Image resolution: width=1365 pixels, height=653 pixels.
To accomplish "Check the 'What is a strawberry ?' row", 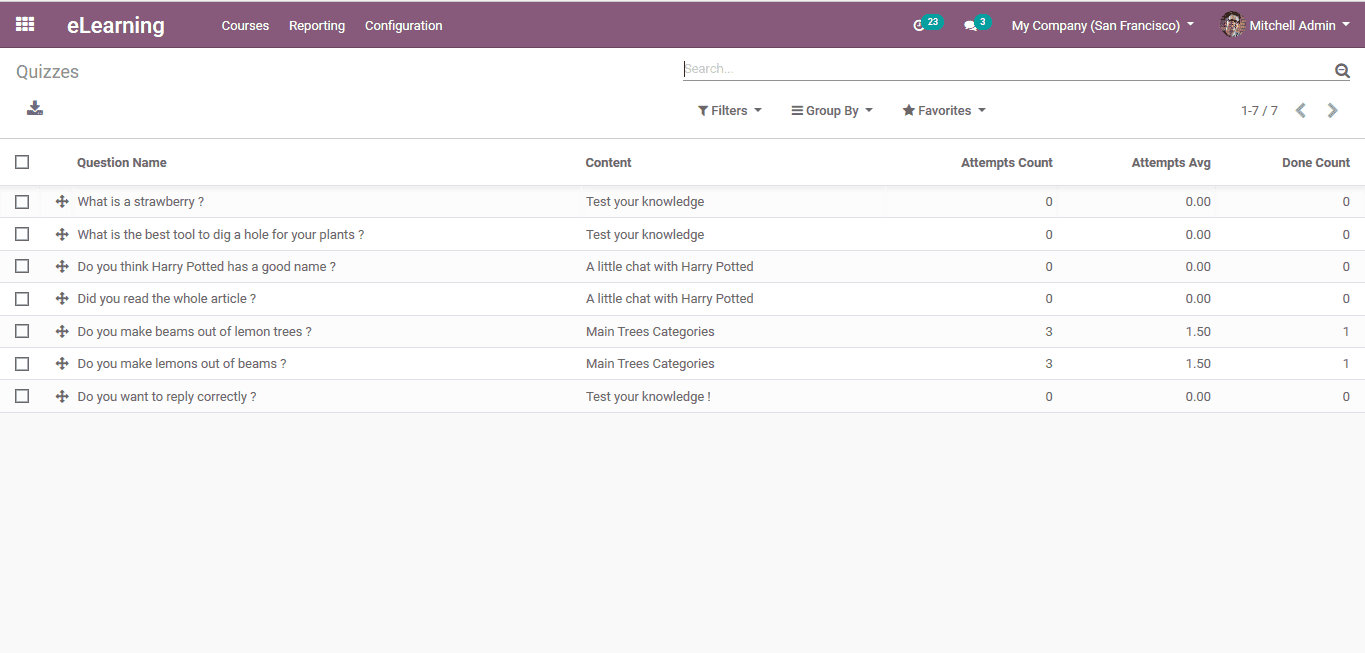I will point(22,202).
